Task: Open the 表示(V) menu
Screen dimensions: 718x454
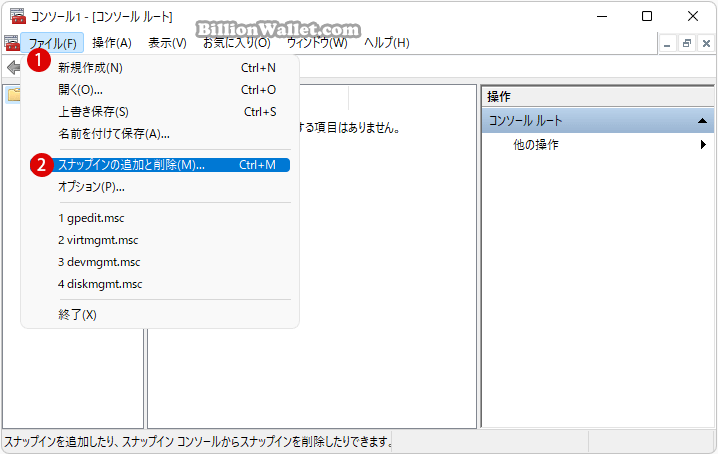Action: [167, 43]
